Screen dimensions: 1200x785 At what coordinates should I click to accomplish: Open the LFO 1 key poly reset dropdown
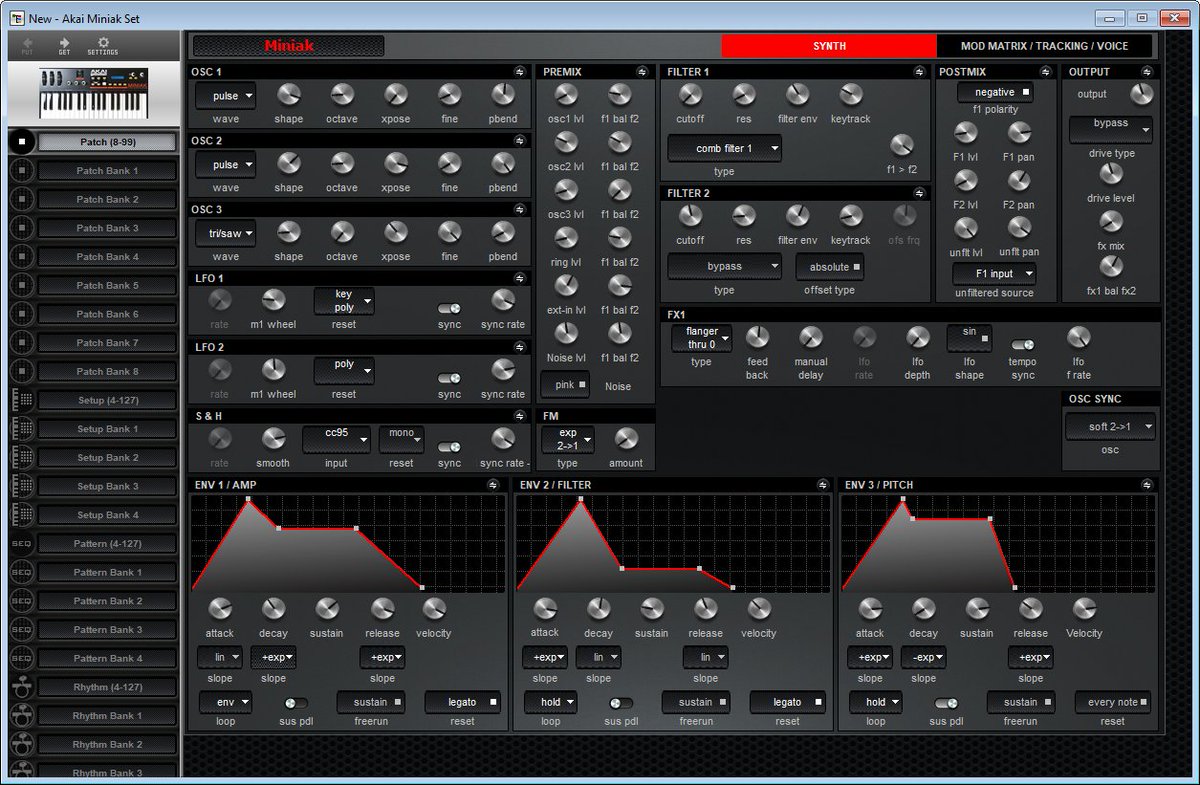(x=344, y=301)
